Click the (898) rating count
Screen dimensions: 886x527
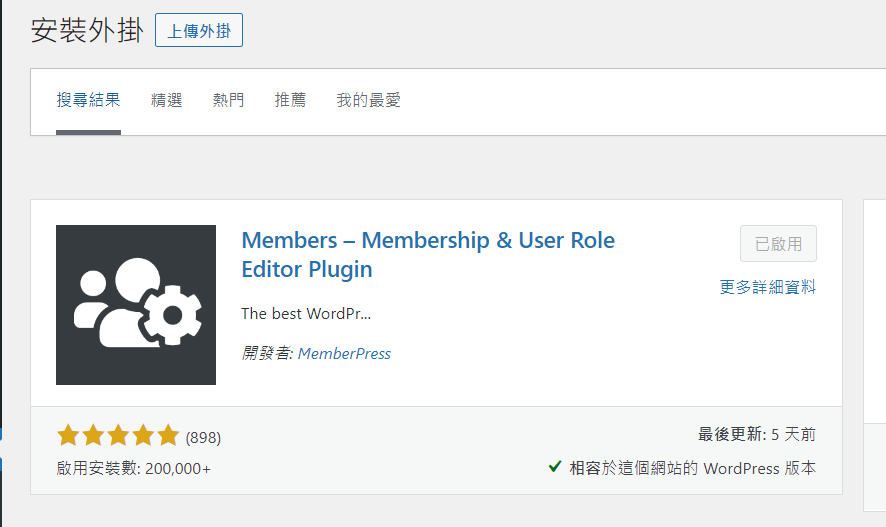203,437
